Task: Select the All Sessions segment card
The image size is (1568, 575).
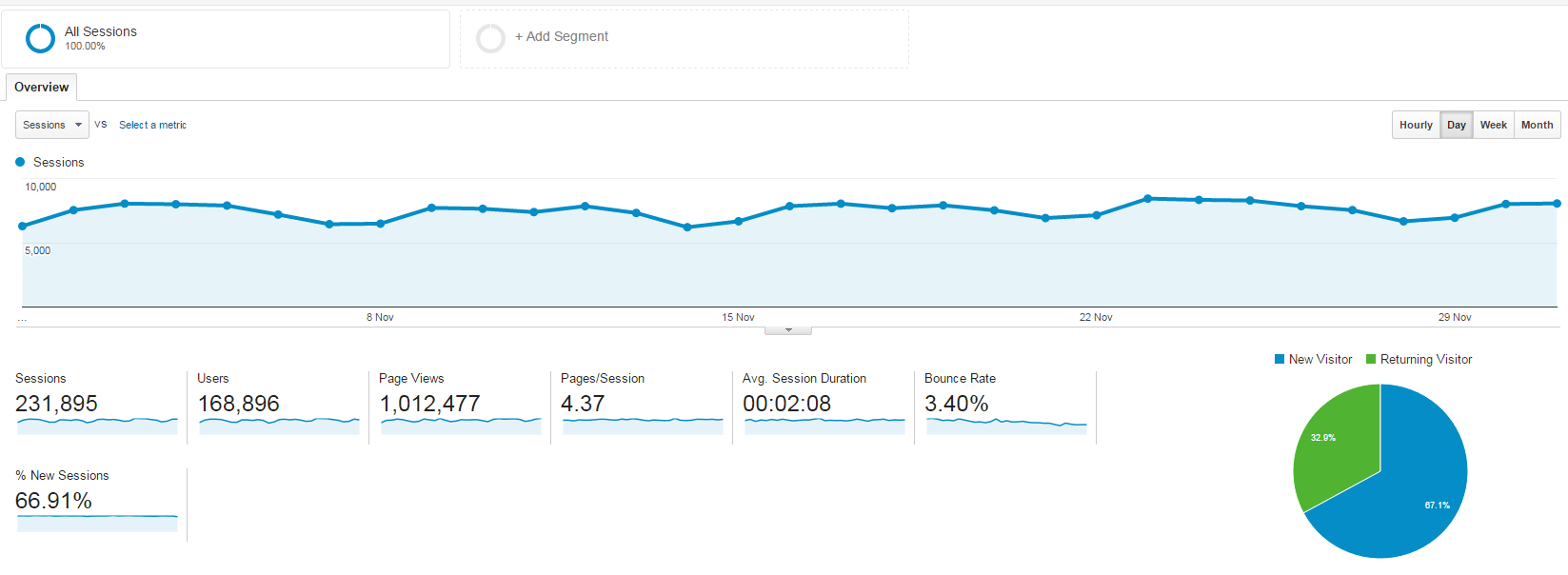Action: click(x=226, y=39)
